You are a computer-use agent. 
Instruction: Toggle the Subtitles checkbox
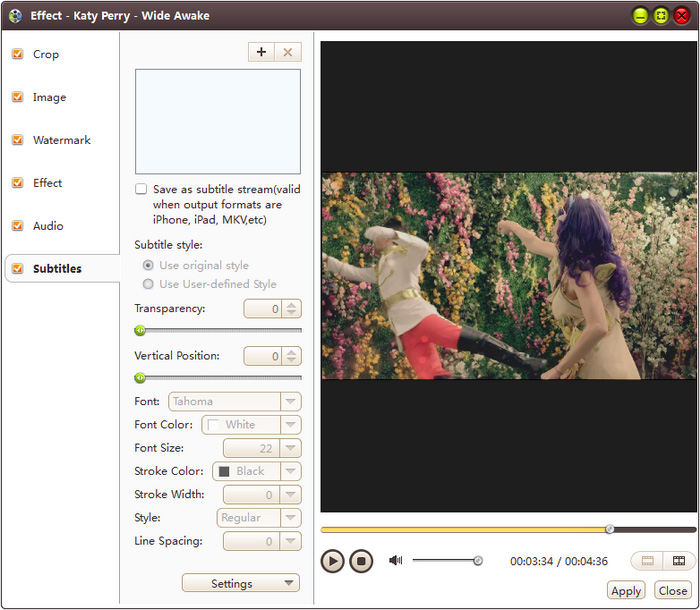17,268
